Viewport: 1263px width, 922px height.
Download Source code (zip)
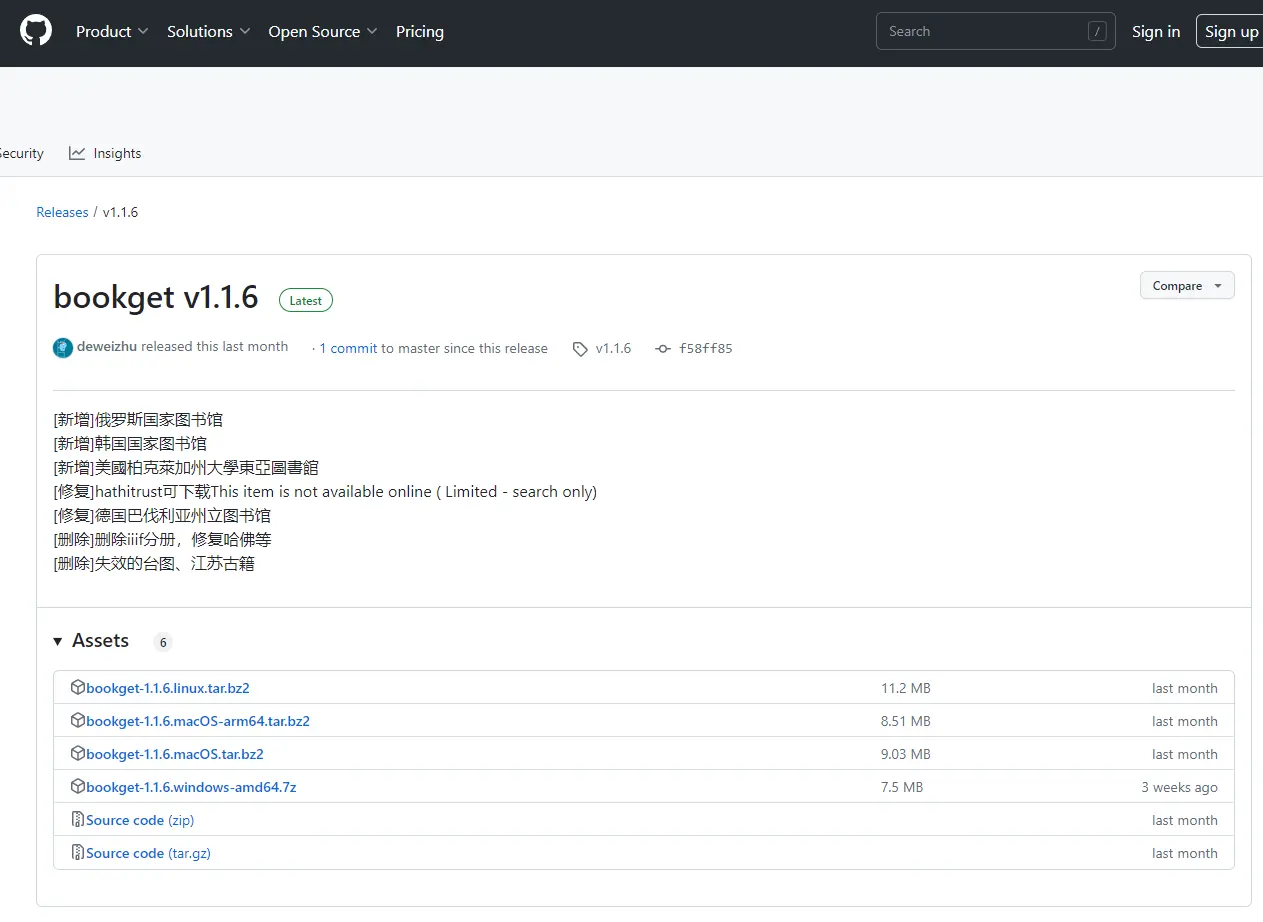(140, 820)
